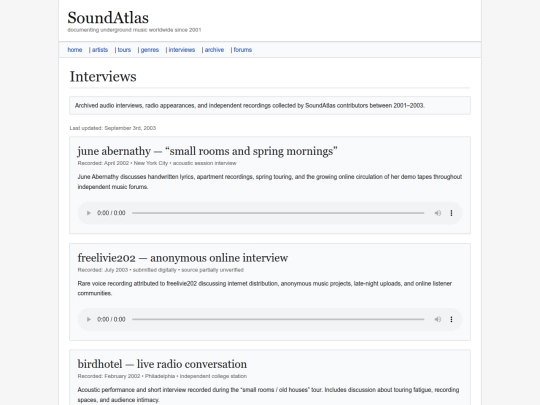Screen dimensions: 540x405
Task: Open more options on june abernathy player
Action: coord(451,213)
